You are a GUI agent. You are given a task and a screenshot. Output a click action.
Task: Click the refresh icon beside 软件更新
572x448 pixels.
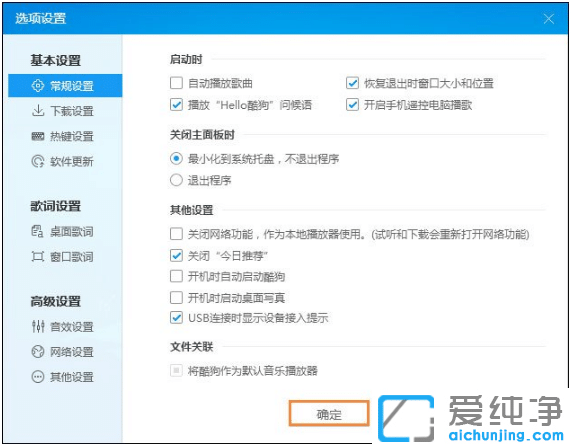click(38, 161)
